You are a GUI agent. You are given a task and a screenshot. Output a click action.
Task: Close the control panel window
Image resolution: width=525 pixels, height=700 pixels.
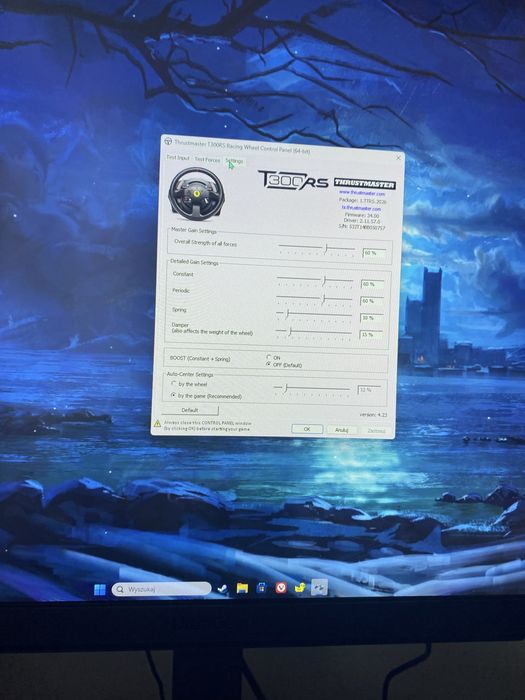point(398,158)
